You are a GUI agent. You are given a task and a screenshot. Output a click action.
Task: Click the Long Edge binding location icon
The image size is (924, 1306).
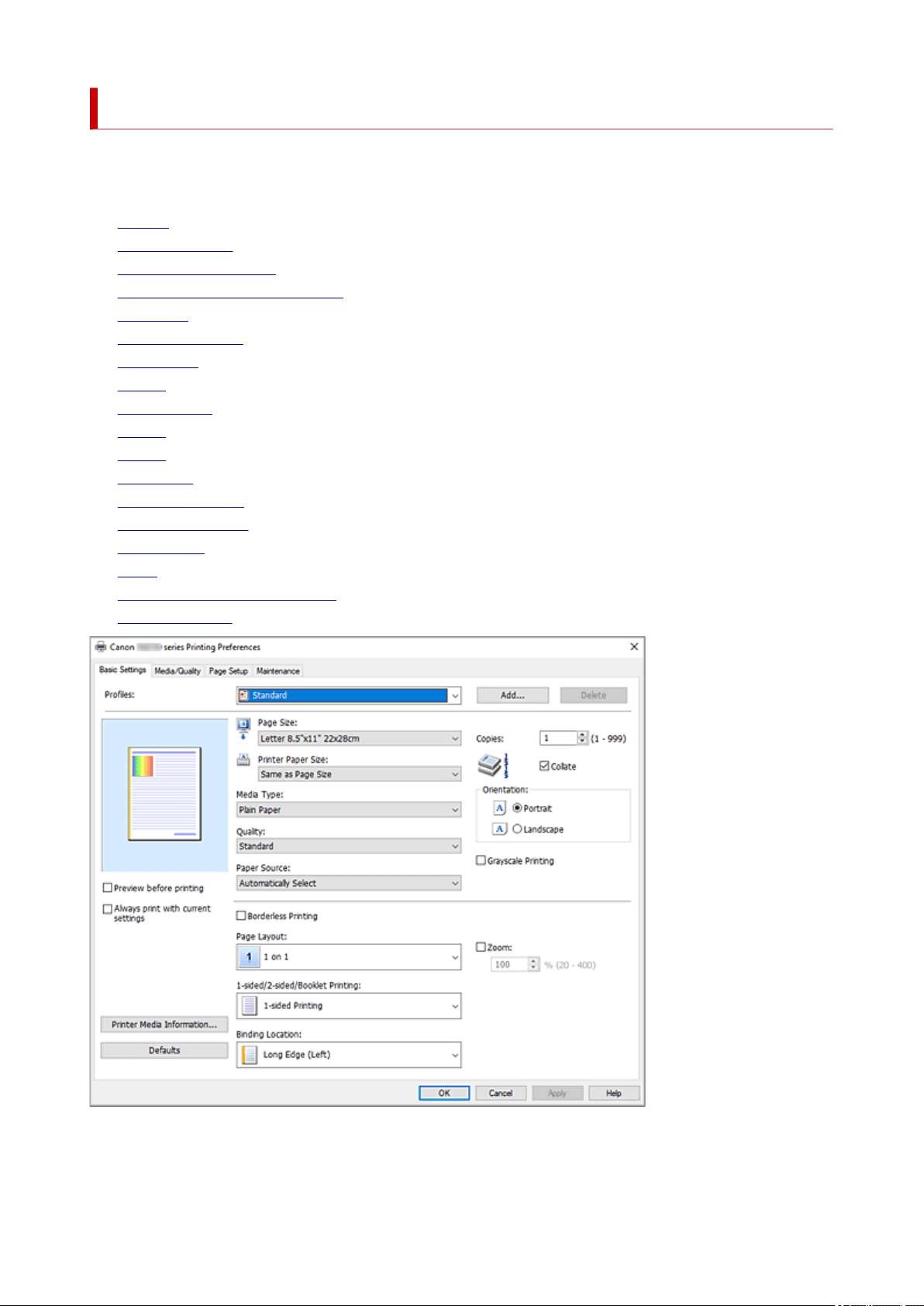click(249, 1054)
